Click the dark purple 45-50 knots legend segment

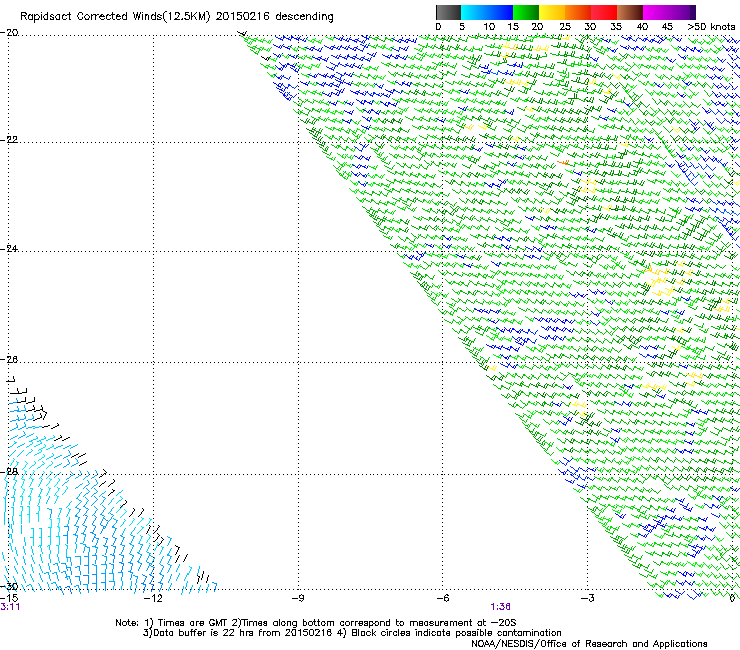coord(682,12)
